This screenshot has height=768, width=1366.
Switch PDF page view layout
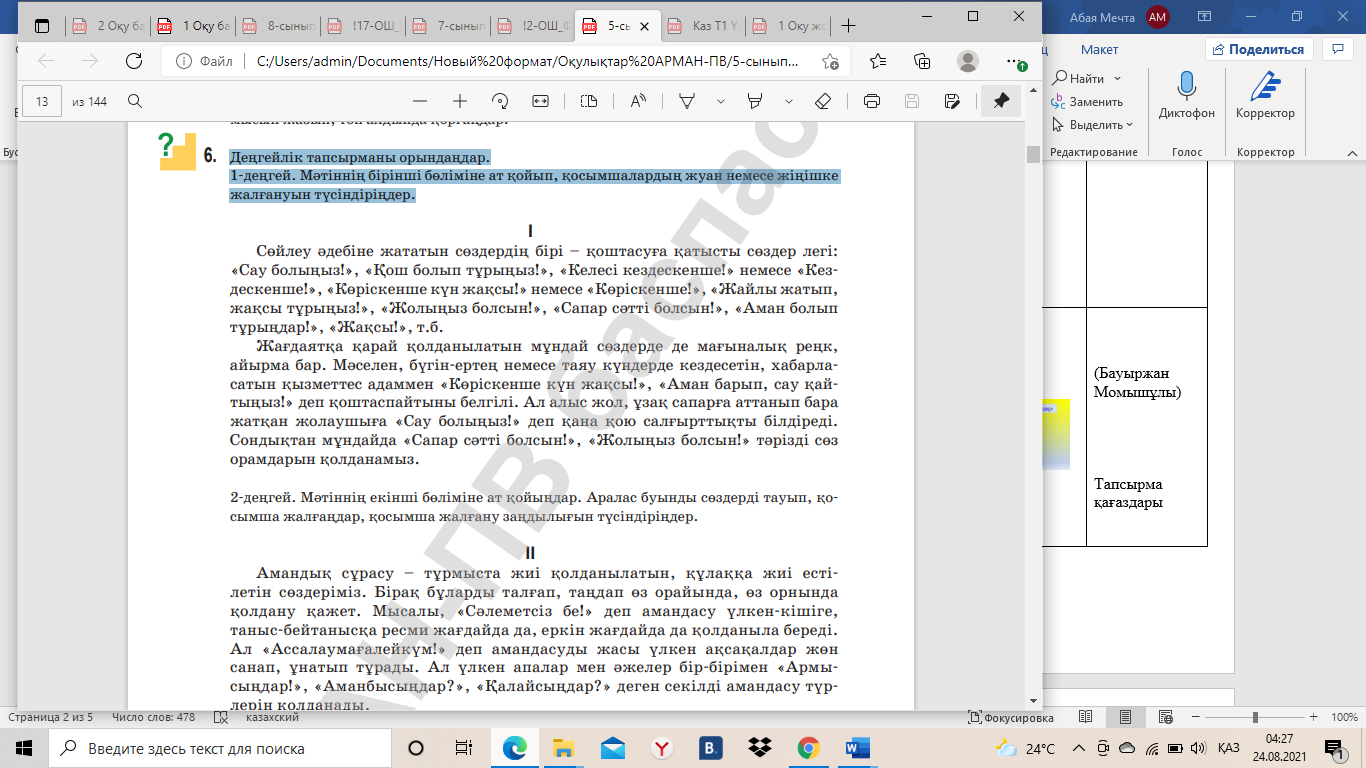(589, 101)
